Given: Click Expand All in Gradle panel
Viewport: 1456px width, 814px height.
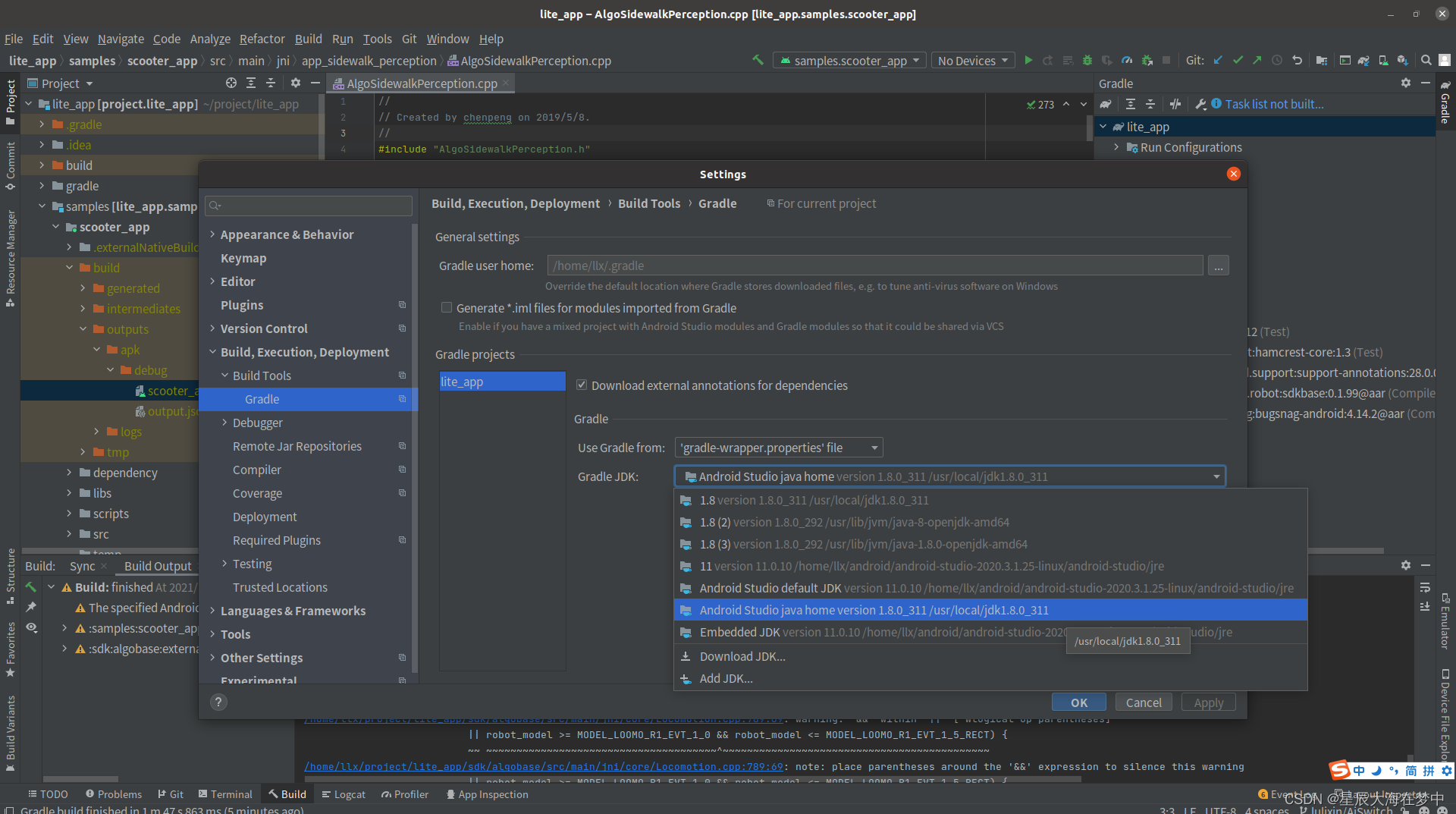Looking at the screenshot, I should coord(1131,104).
